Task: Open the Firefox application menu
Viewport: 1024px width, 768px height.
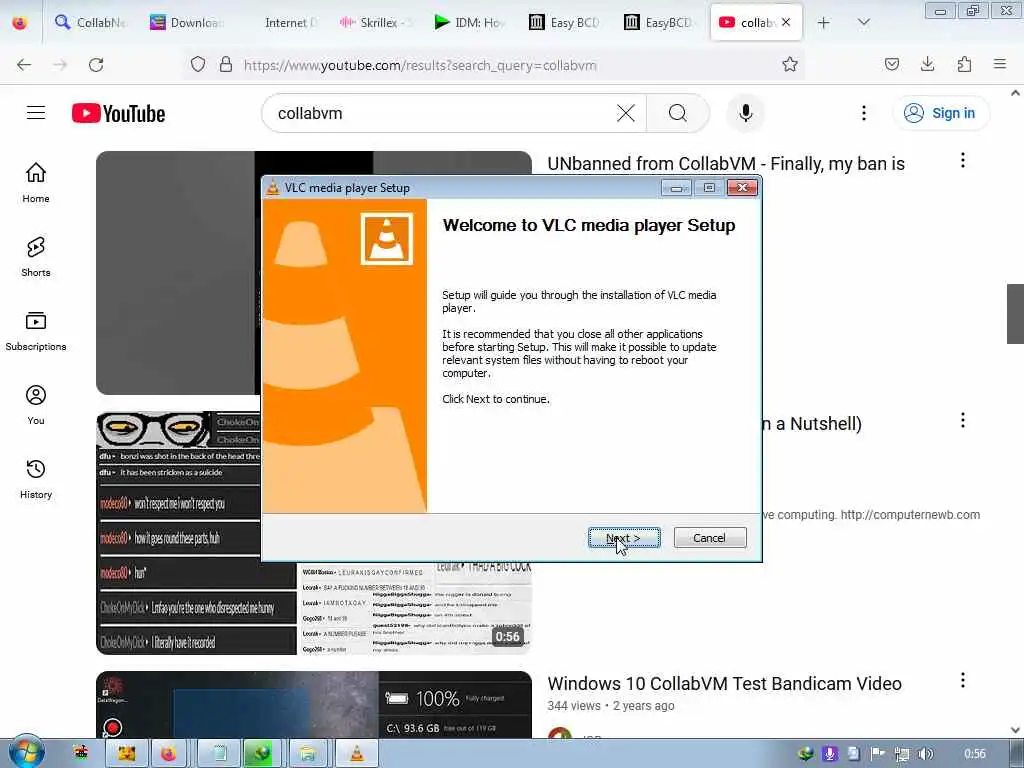Action: click(1000, 65)
